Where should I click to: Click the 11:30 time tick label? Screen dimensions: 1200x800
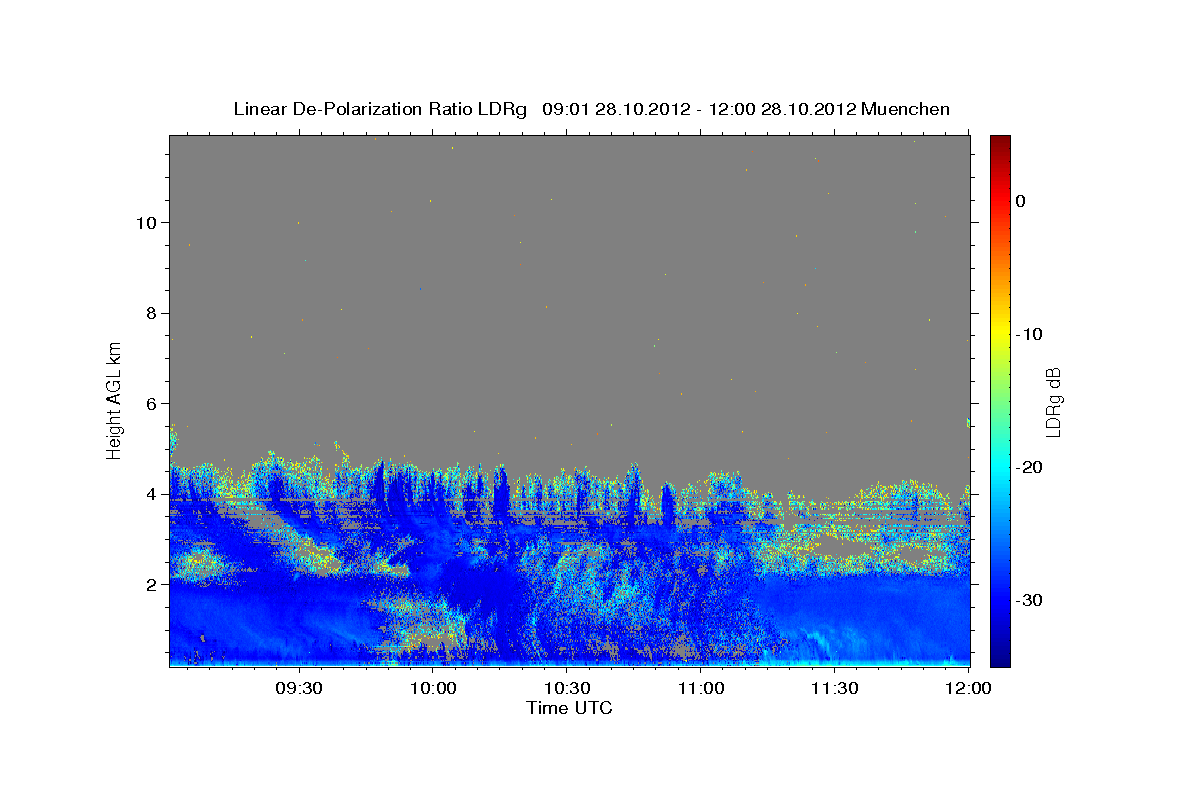835,689
